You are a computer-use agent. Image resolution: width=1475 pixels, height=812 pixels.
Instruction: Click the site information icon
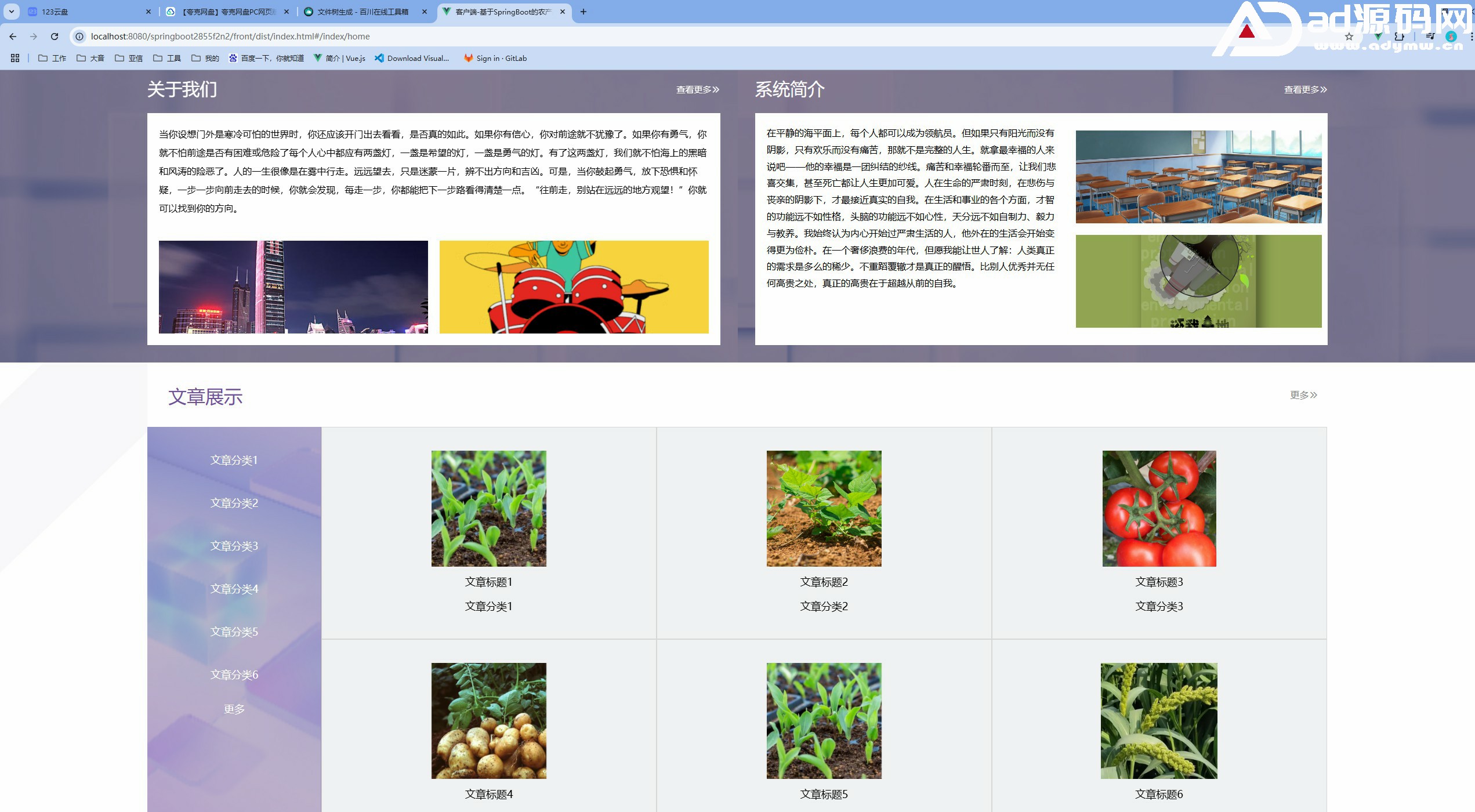[x=79, y=37]
